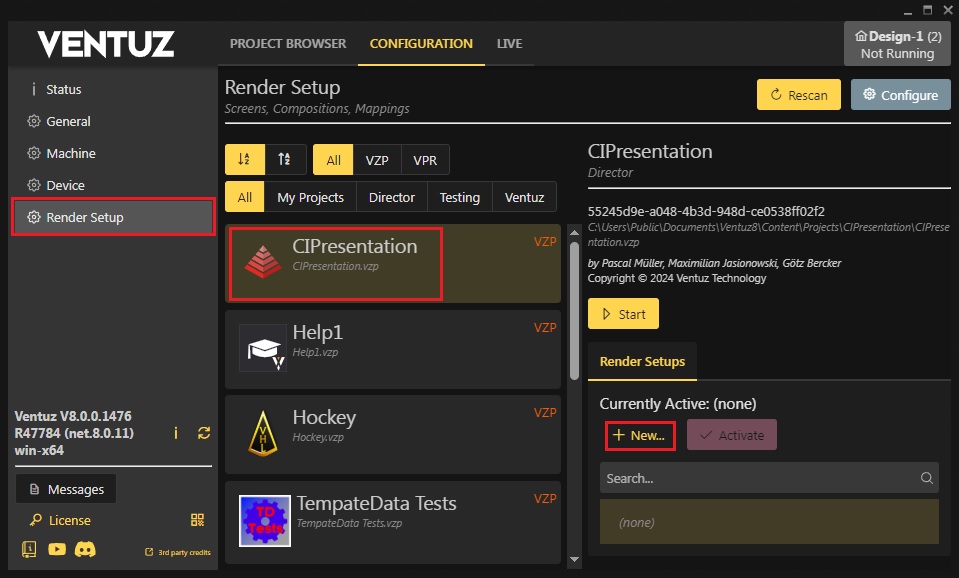
Task: Click the QR code icon beside License
Action: (x=198, y=520)
